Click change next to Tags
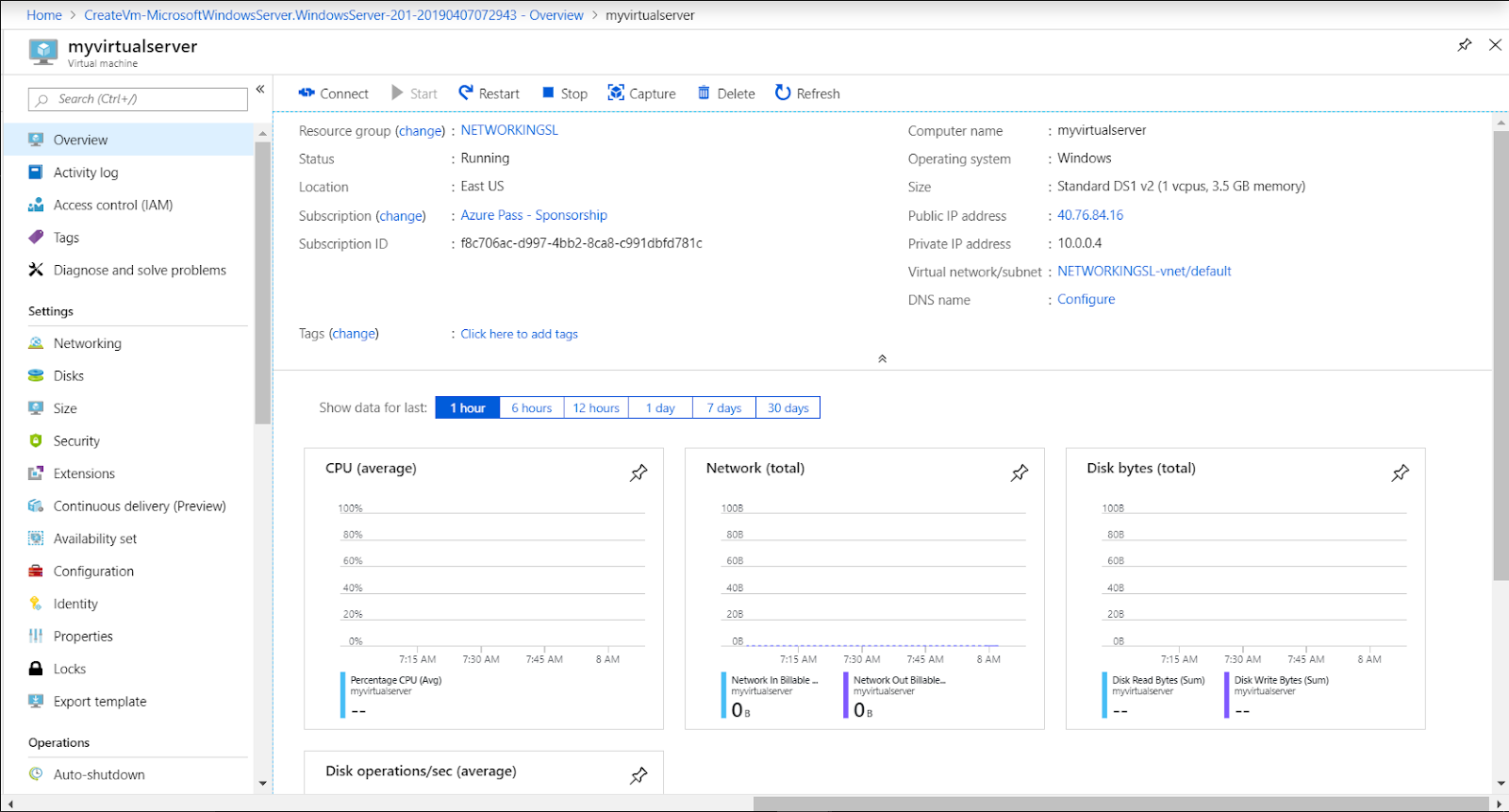 354,334
